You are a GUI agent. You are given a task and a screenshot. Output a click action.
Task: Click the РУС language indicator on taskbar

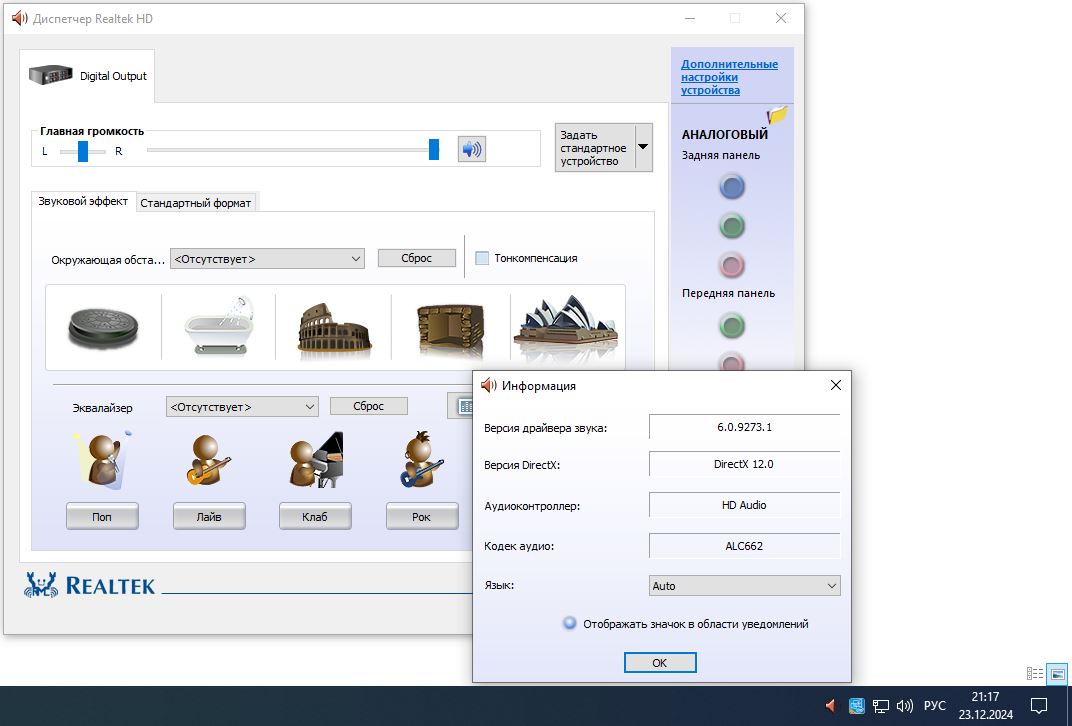pos(935,706)
